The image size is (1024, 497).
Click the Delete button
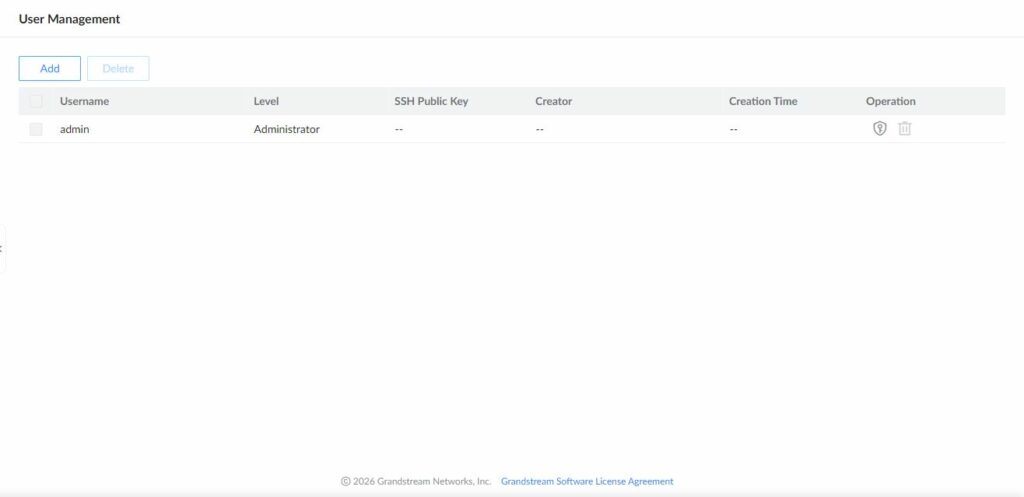tap(118, 69)
